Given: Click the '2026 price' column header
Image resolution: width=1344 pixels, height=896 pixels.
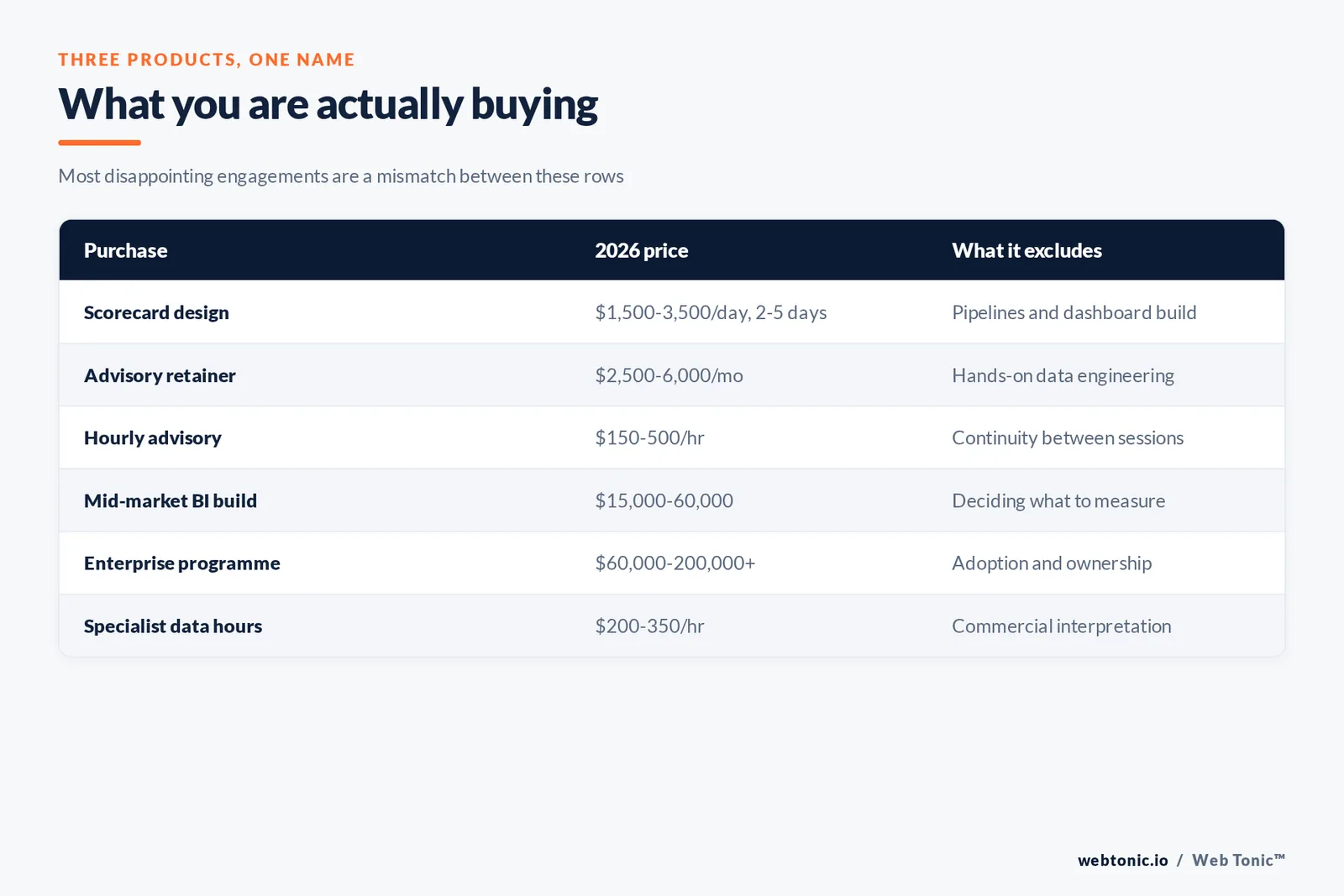Looking at the screenshot, I should click(642, 250).
